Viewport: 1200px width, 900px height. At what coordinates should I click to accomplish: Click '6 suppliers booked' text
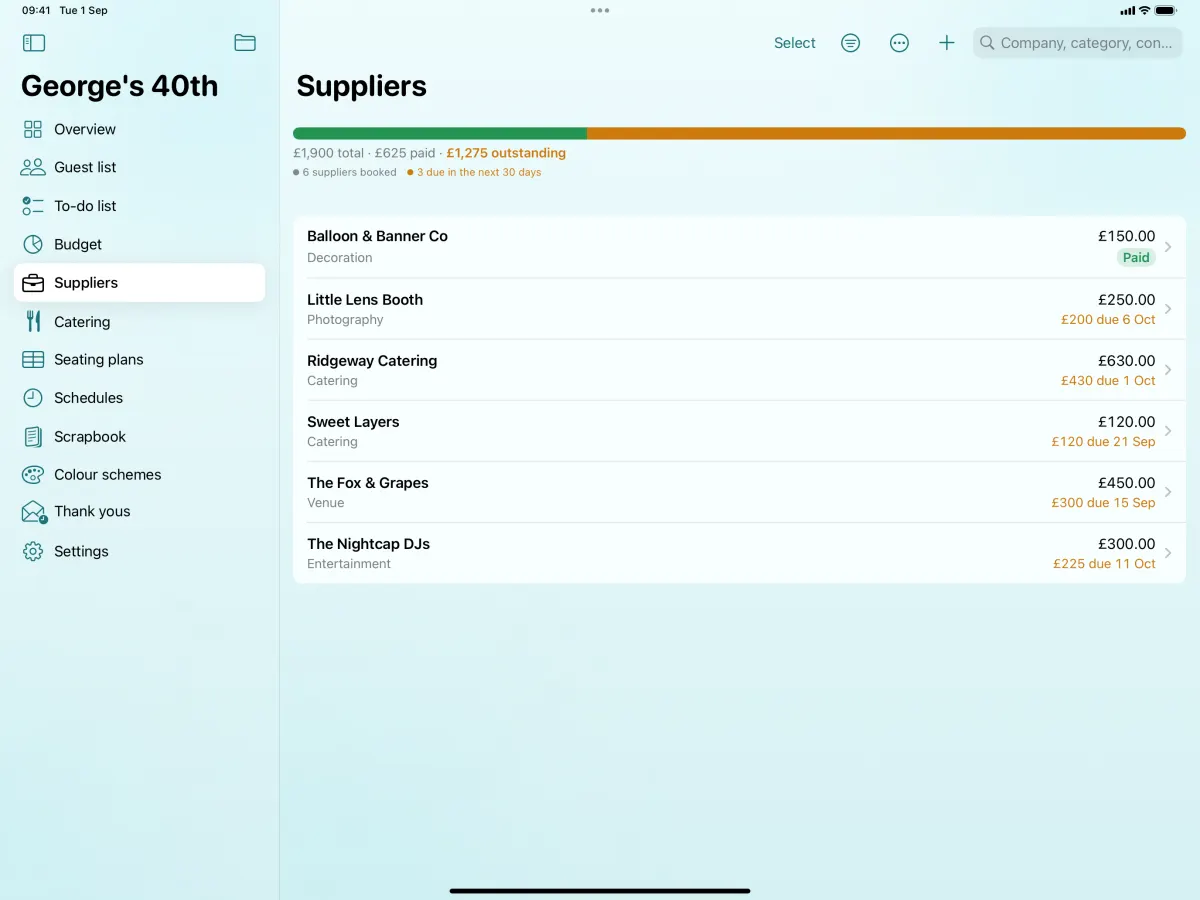[x=350, y=172]
